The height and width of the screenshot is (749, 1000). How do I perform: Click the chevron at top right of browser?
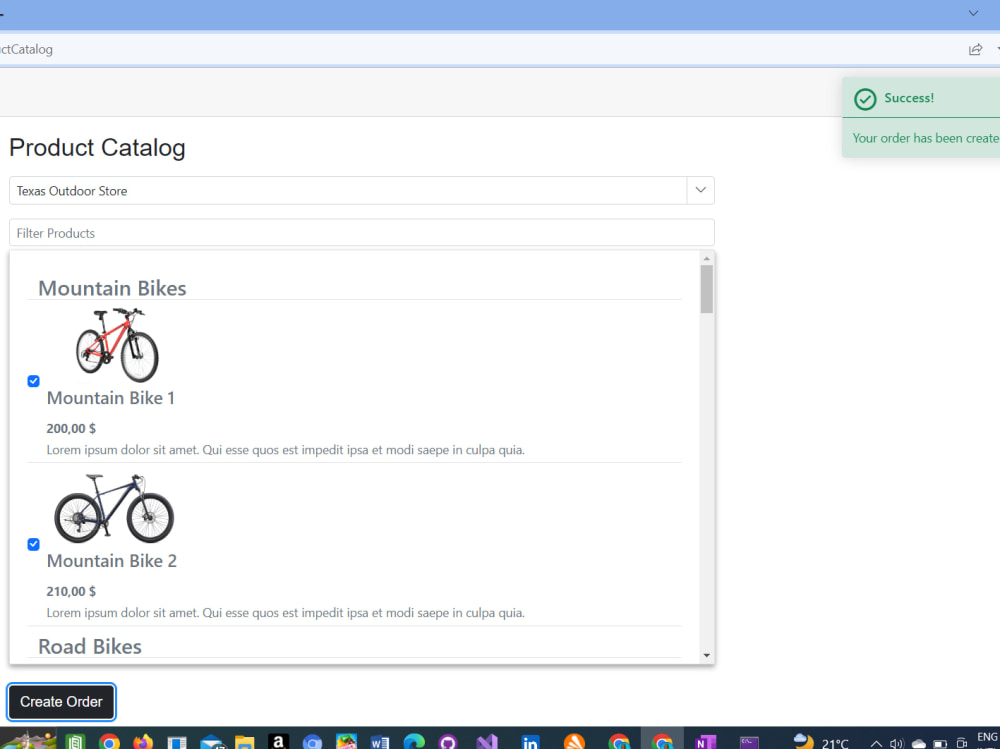coord(973,13)
